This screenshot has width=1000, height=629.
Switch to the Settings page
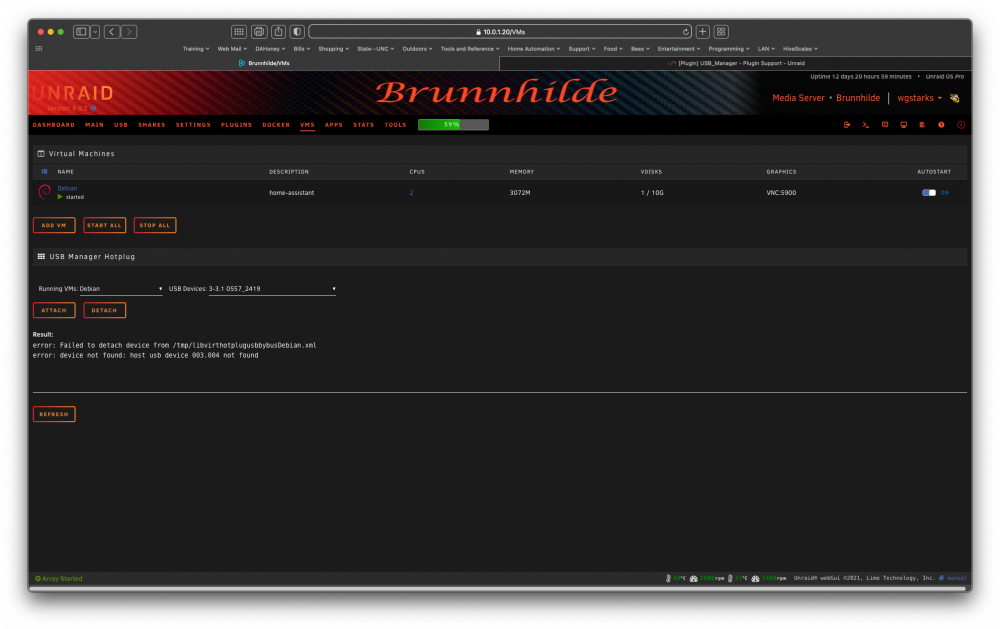point(193,125)
